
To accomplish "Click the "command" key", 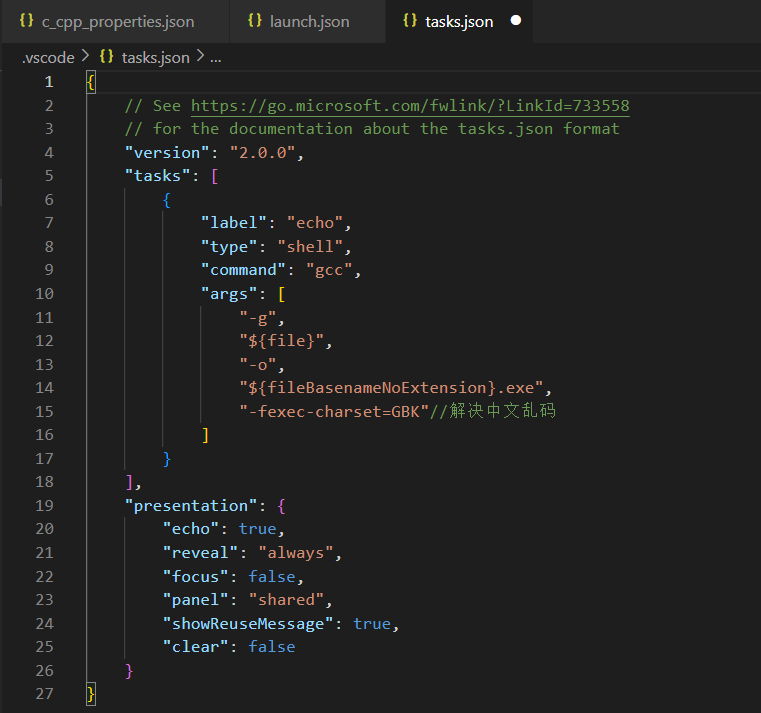I will pyautogui.click(x=243, y=270).
